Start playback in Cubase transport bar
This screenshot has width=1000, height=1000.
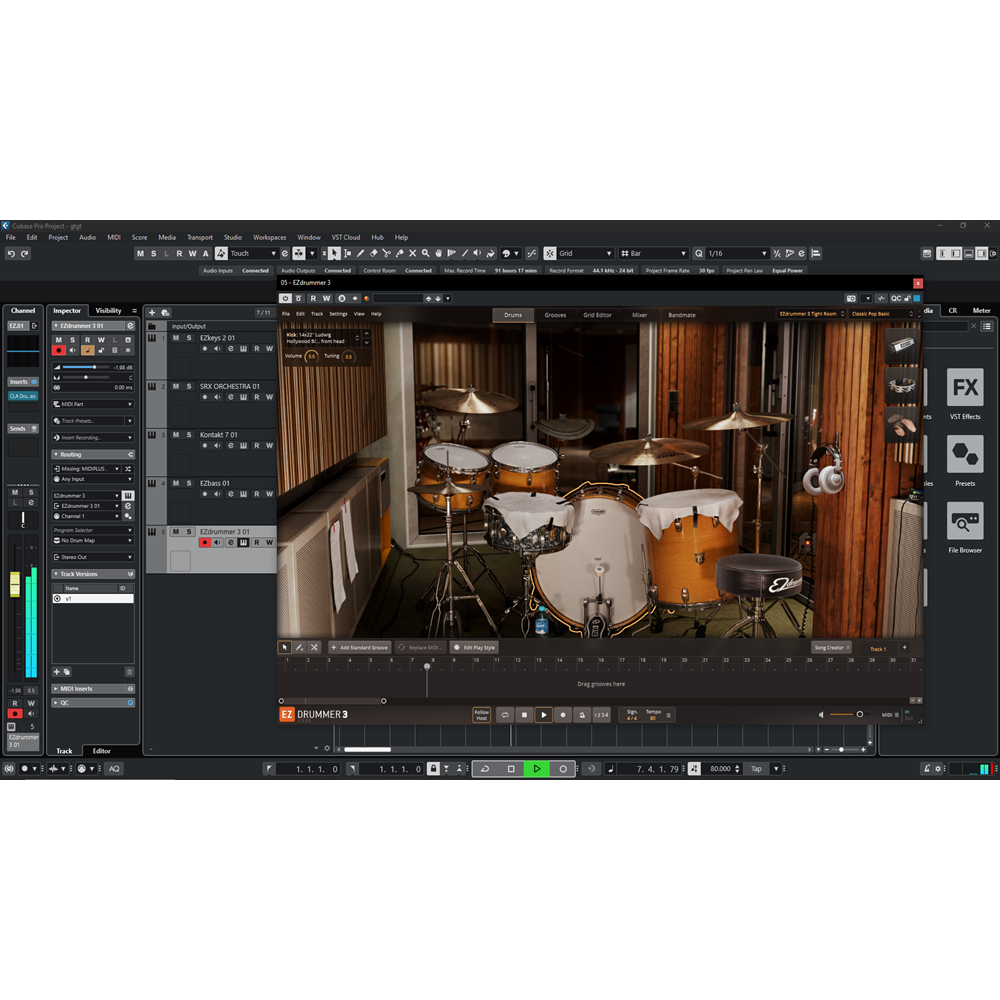coord(536,769)
